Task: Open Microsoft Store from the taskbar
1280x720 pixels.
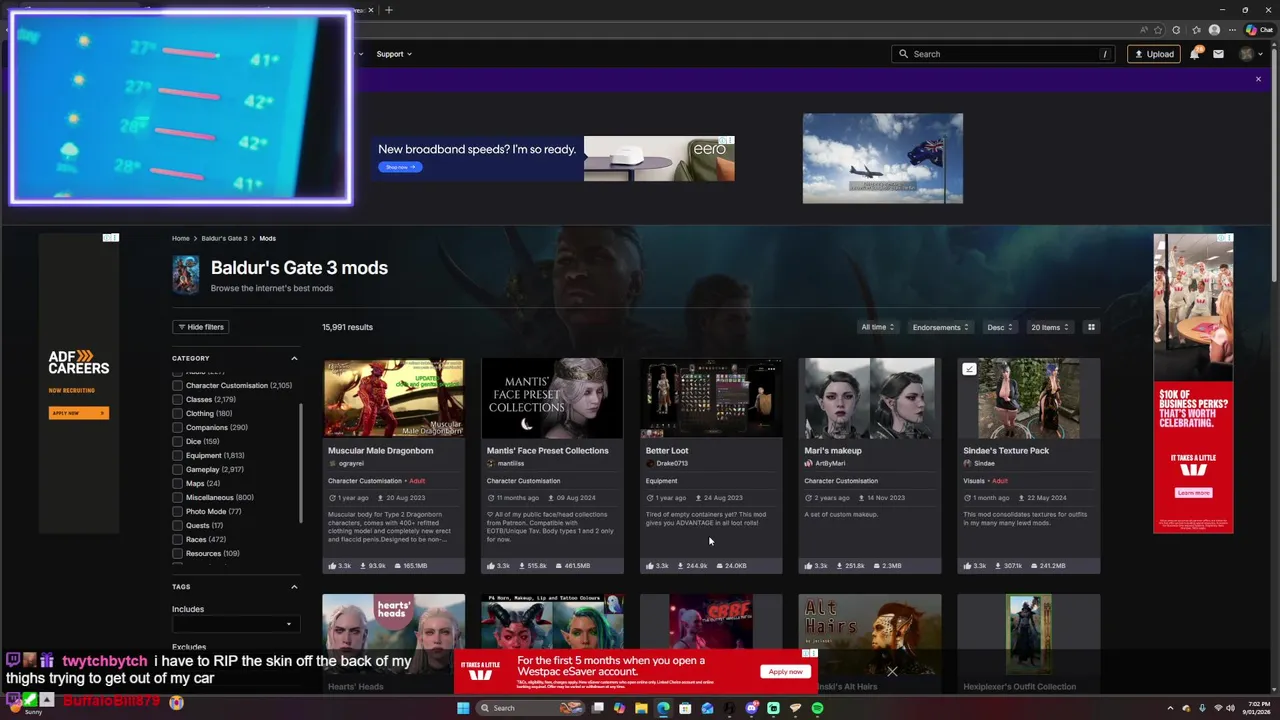Action: point(685,708)
